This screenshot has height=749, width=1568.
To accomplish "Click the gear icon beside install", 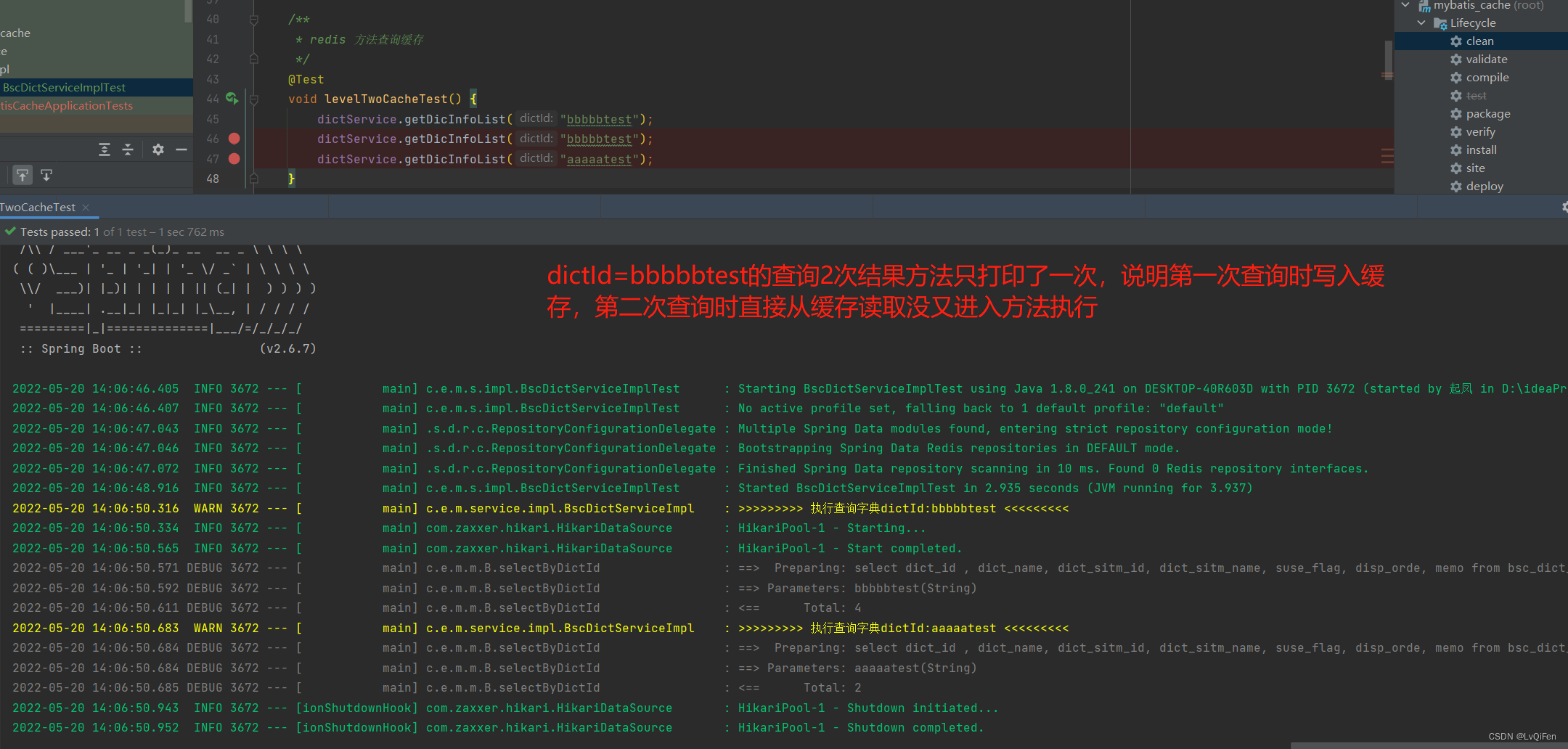I will tap(1456, 150).
